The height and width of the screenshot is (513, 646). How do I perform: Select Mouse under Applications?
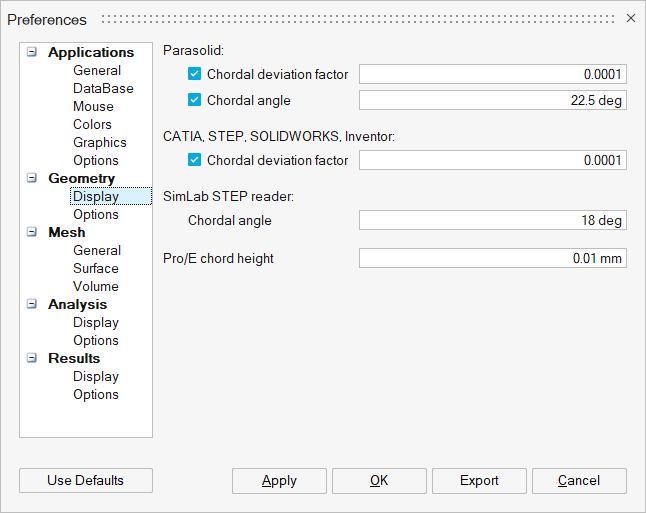93,107
